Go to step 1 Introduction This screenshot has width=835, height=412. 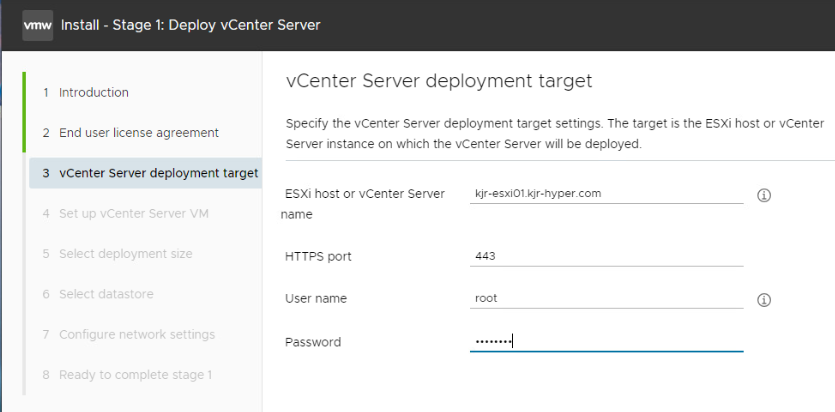[86, 93]
